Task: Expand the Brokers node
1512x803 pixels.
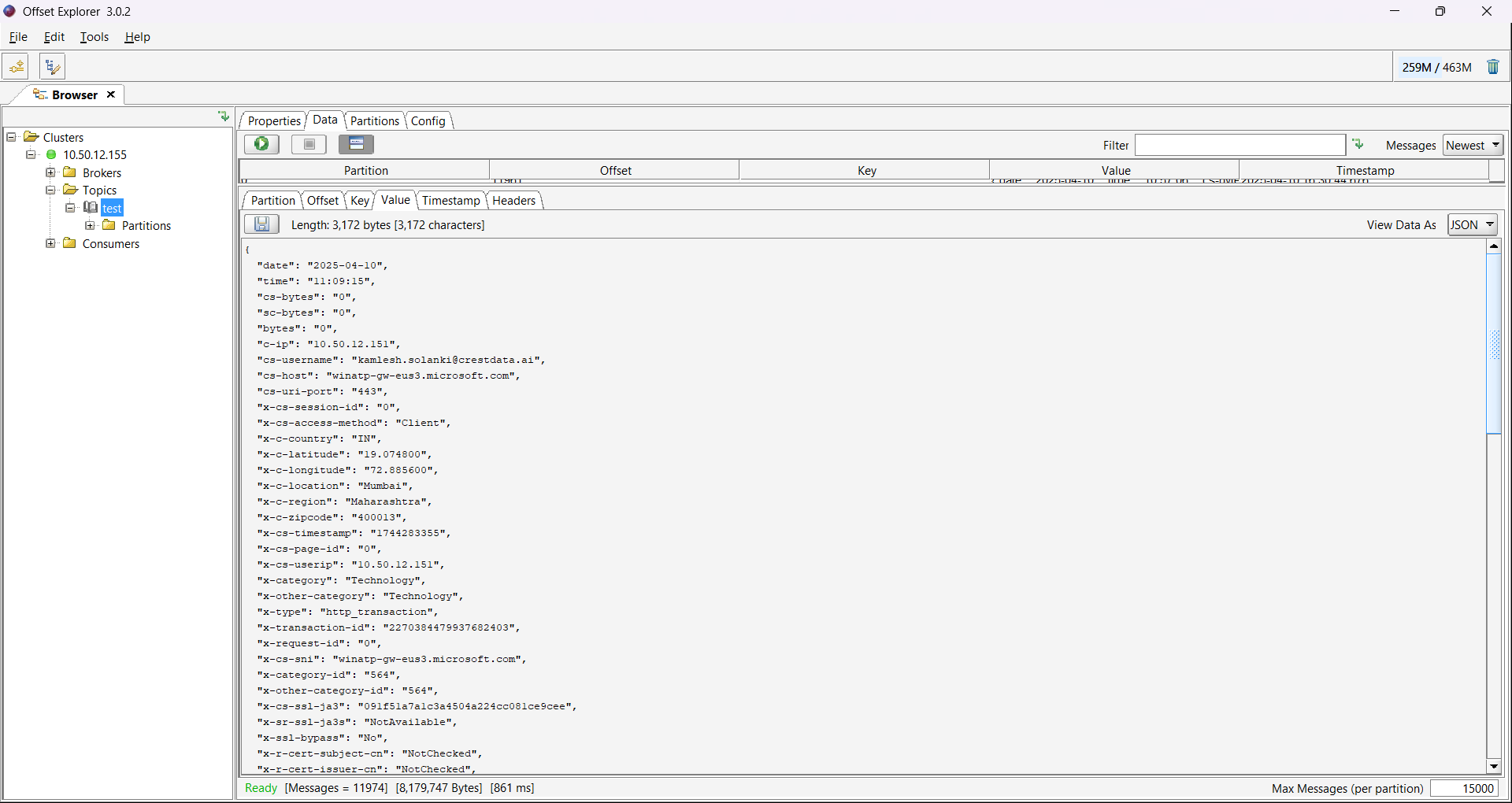Action: [50, 172]
